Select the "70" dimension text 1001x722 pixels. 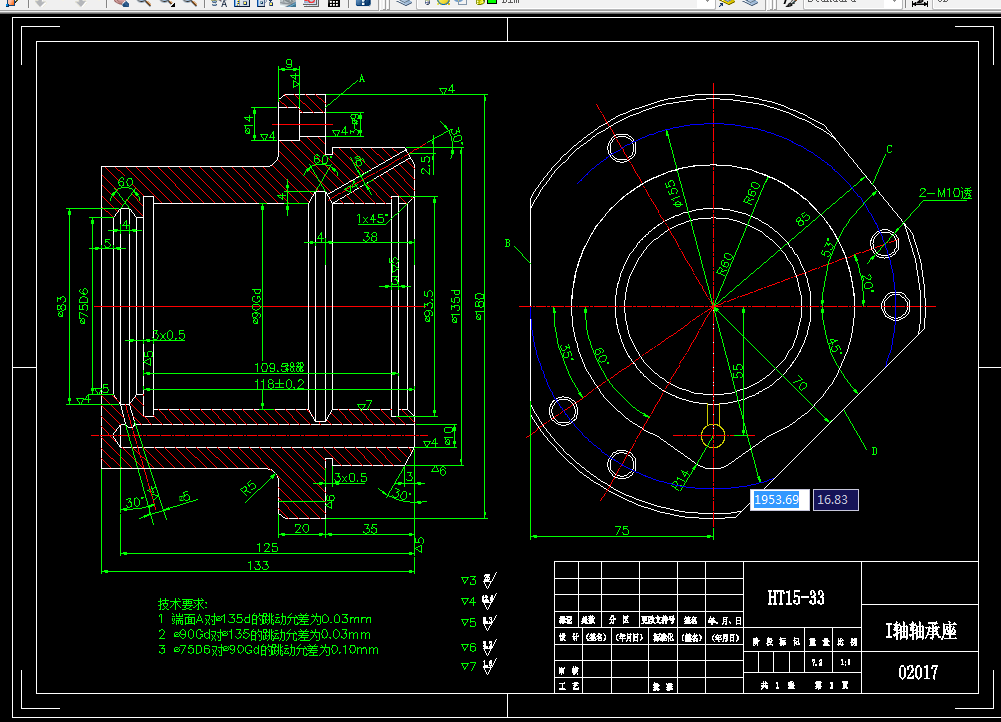pyautogui.click(x=800, y=383)
